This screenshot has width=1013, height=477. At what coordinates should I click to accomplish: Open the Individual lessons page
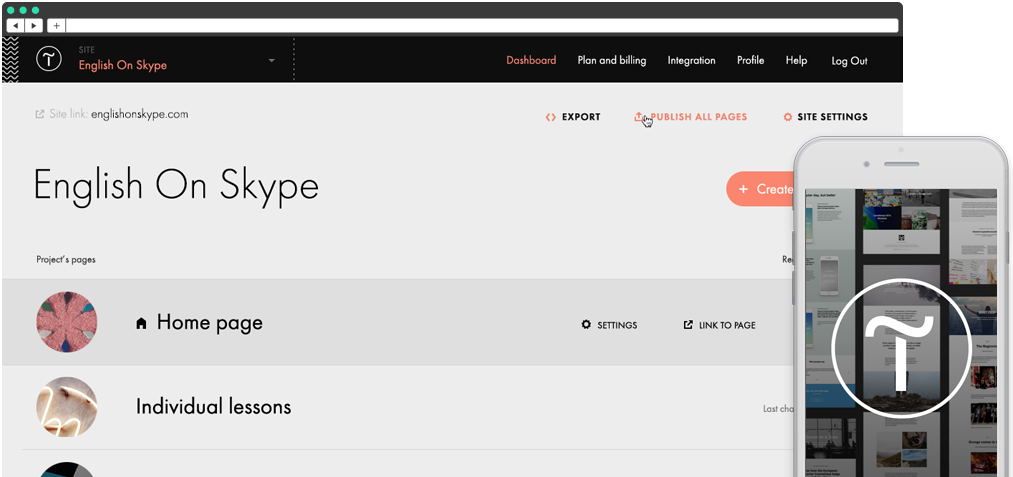213,407
